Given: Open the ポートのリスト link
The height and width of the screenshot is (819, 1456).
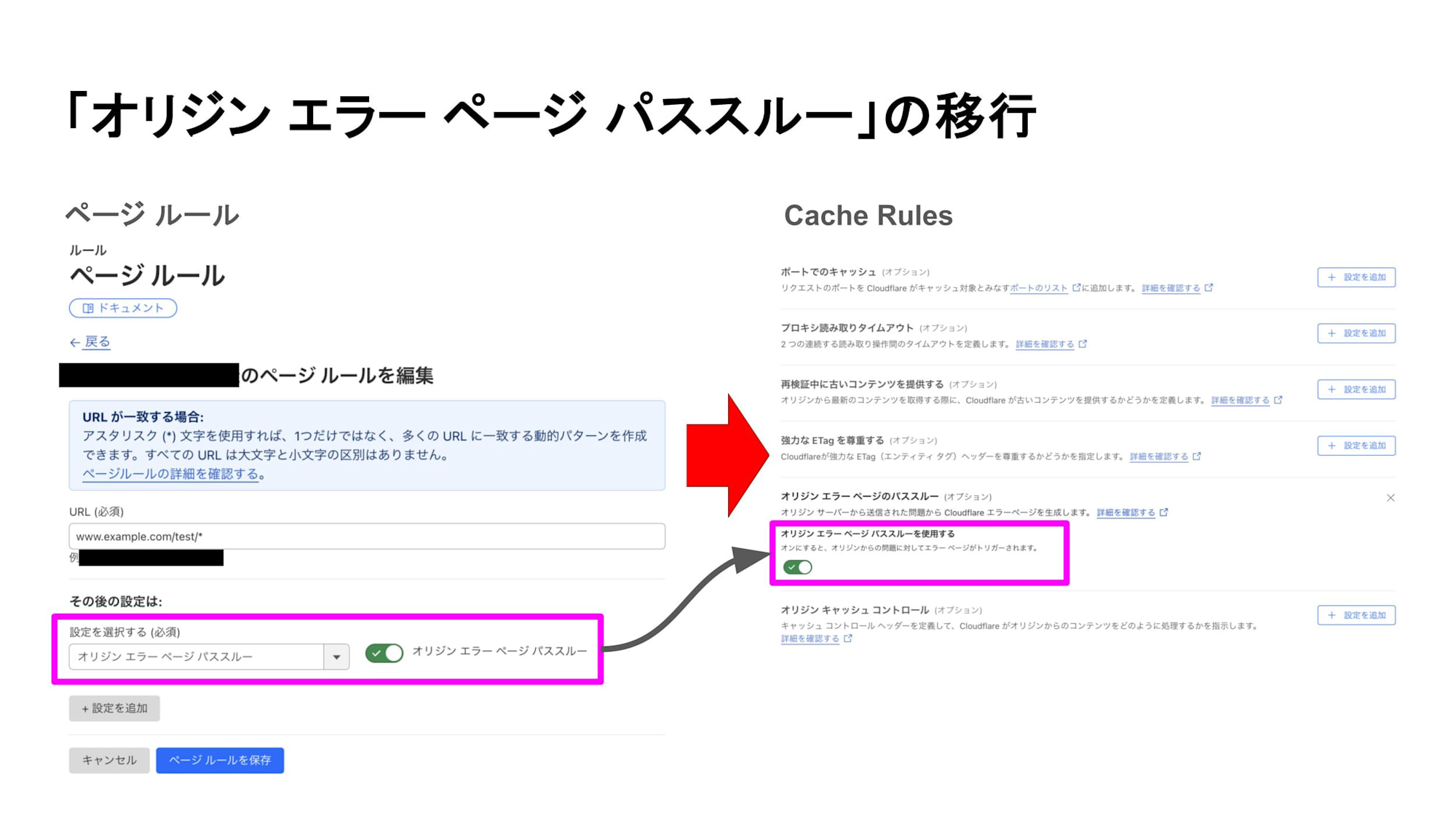Looking at the screenshot, I should click(x=1038, y=288).
